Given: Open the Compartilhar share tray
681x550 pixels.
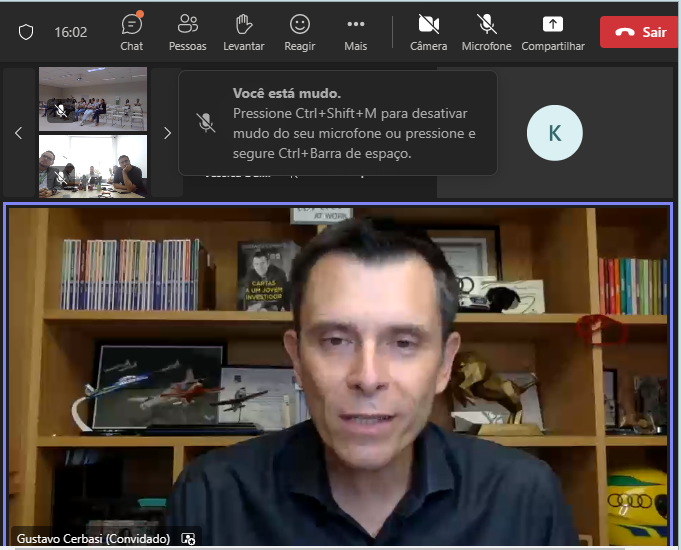Looking at the screenshot, I should 553,32.
